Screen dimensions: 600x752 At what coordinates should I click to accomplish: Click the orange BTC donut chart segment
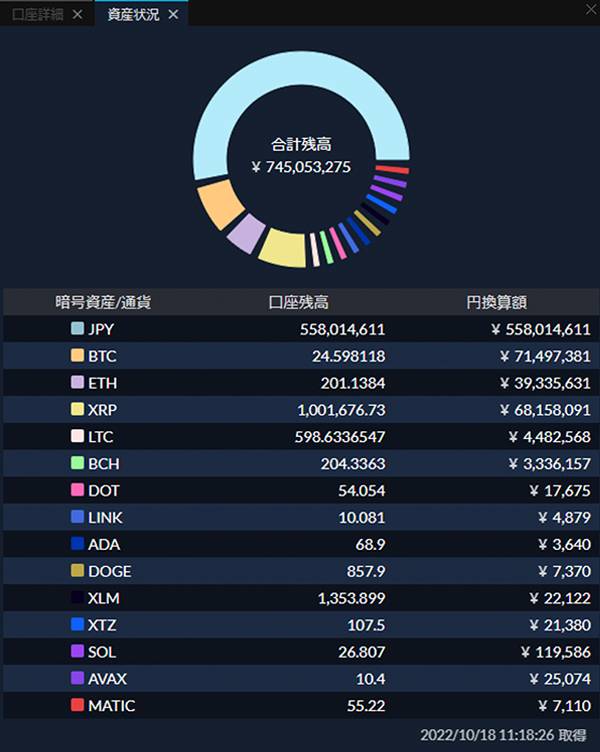220,204
